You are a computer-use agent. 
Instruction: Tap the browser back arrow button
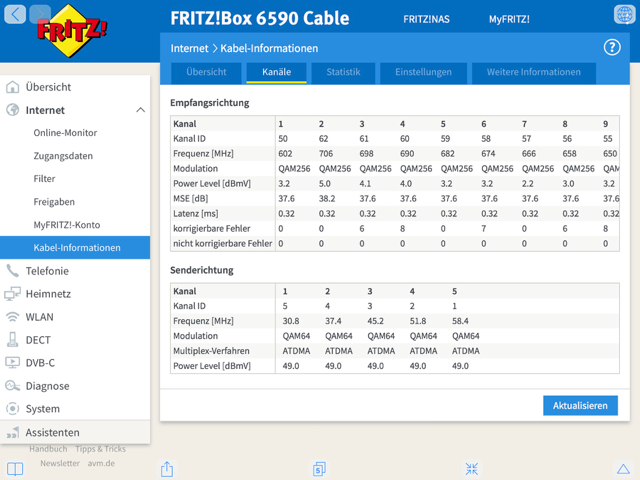pyautogui.click(x=16, y=15)
